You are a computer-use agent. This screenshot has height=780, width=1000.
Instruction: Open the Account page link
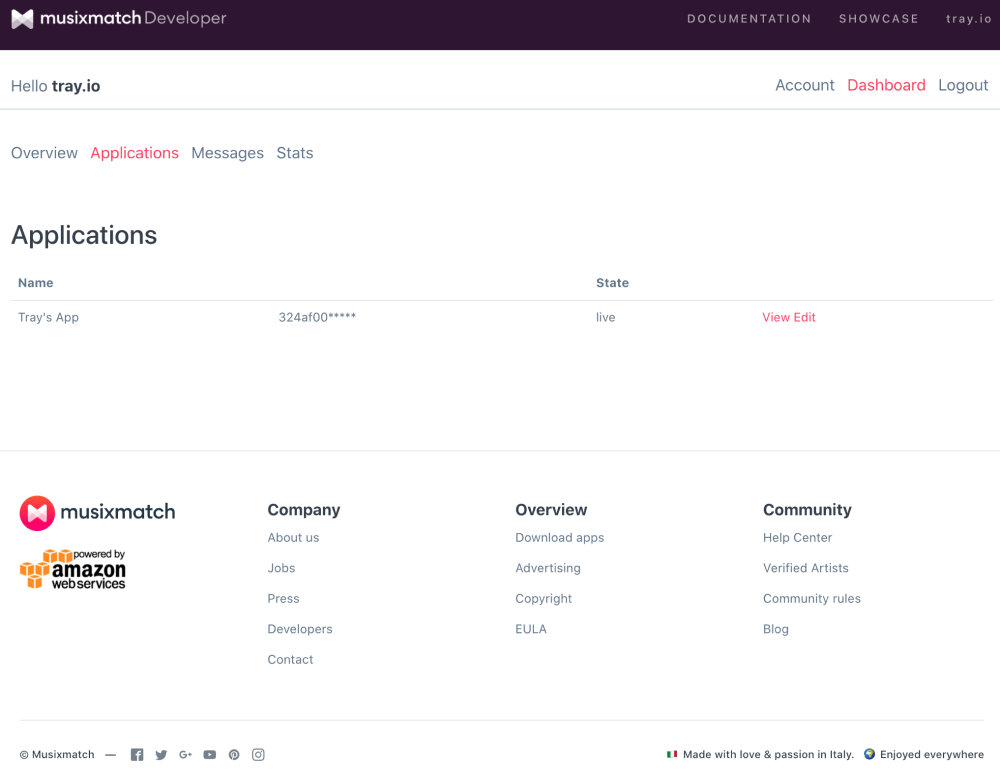coord(804,85)
